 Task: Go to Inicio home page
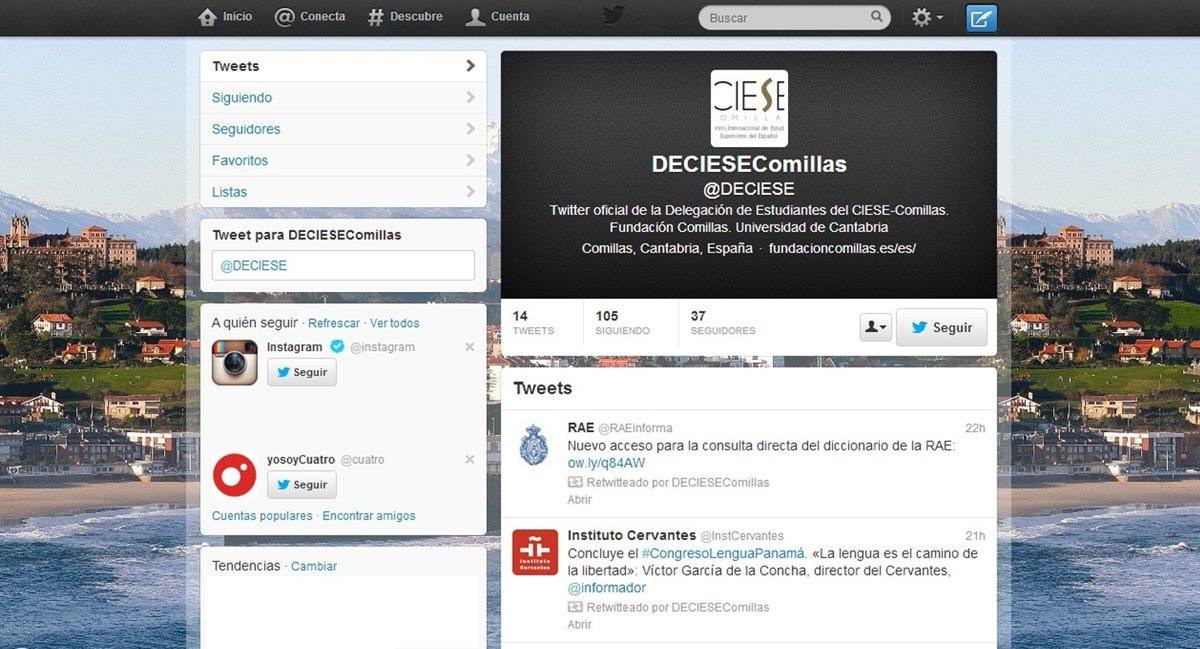pos(225,17)
